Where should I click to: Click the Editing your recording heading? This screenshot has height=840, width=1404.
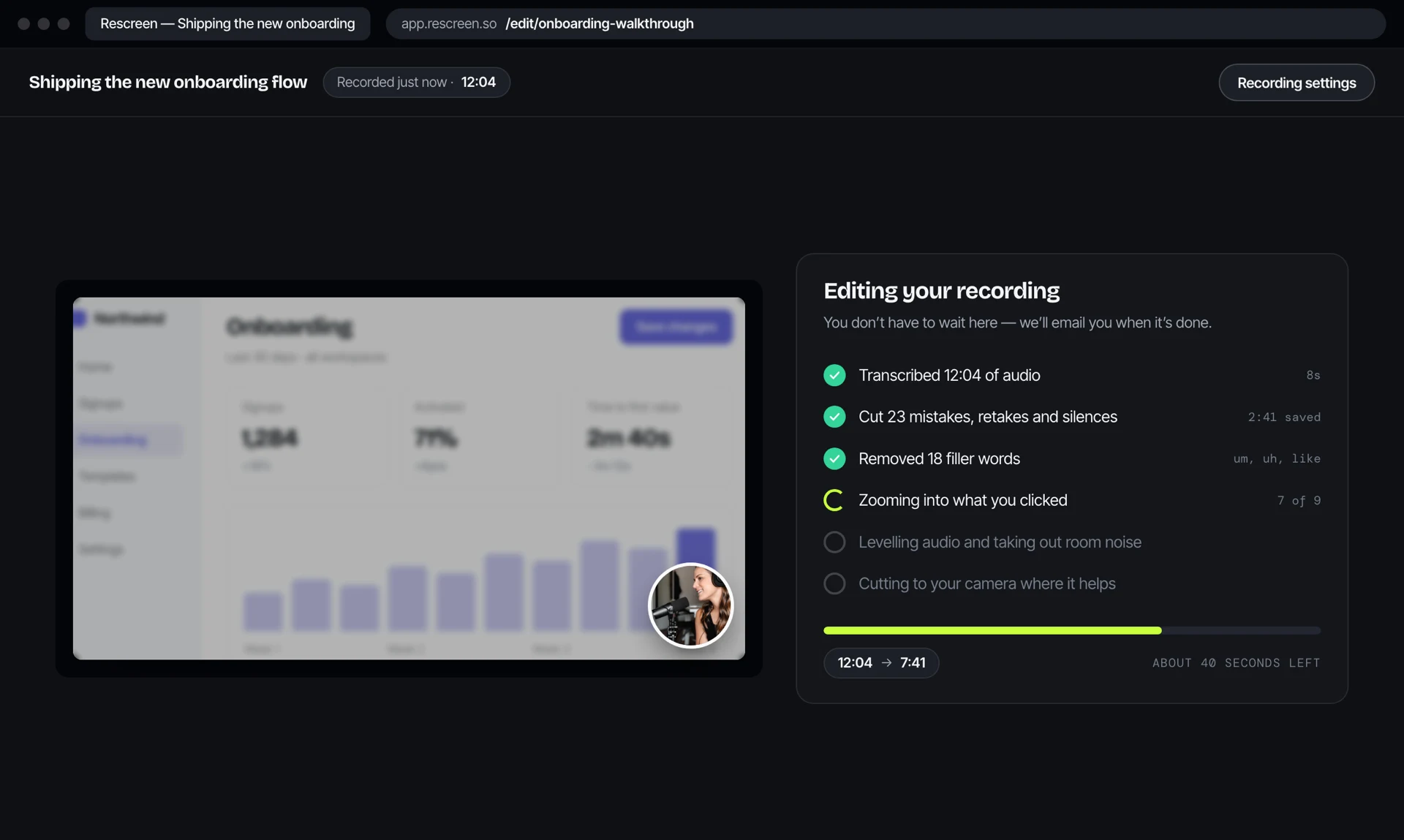(x=941, y=291)
